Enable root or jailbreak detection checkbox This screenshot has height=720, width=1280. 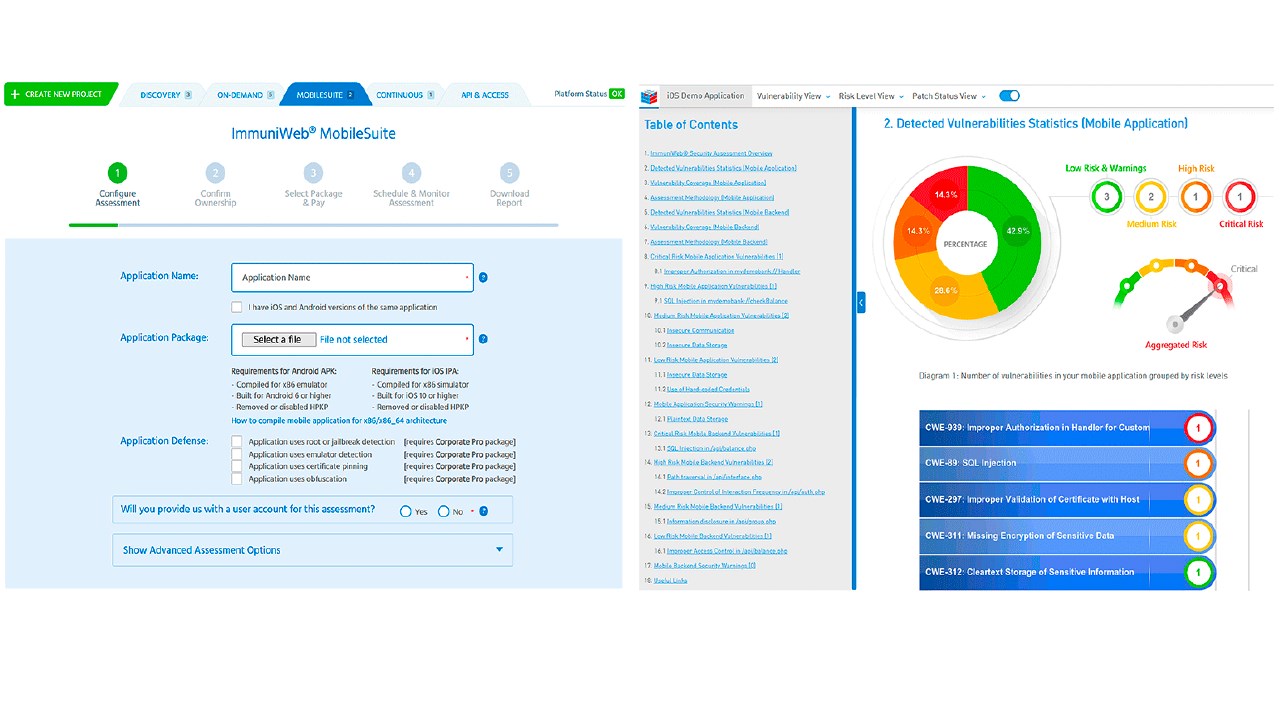pos(236,441)
